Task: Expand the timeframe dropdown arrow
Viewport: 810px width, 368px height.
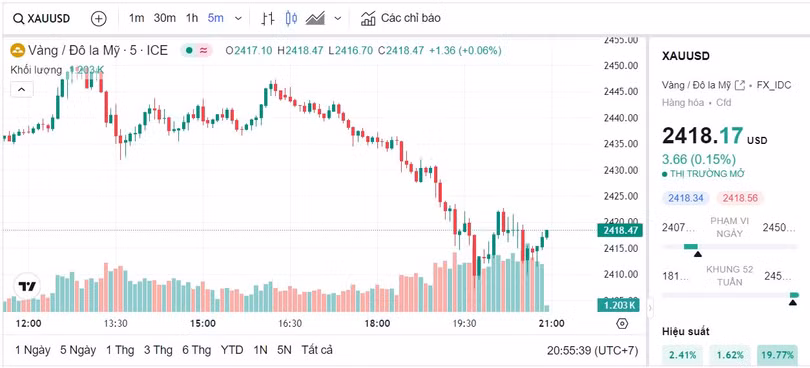Action: tap(238, 19)
